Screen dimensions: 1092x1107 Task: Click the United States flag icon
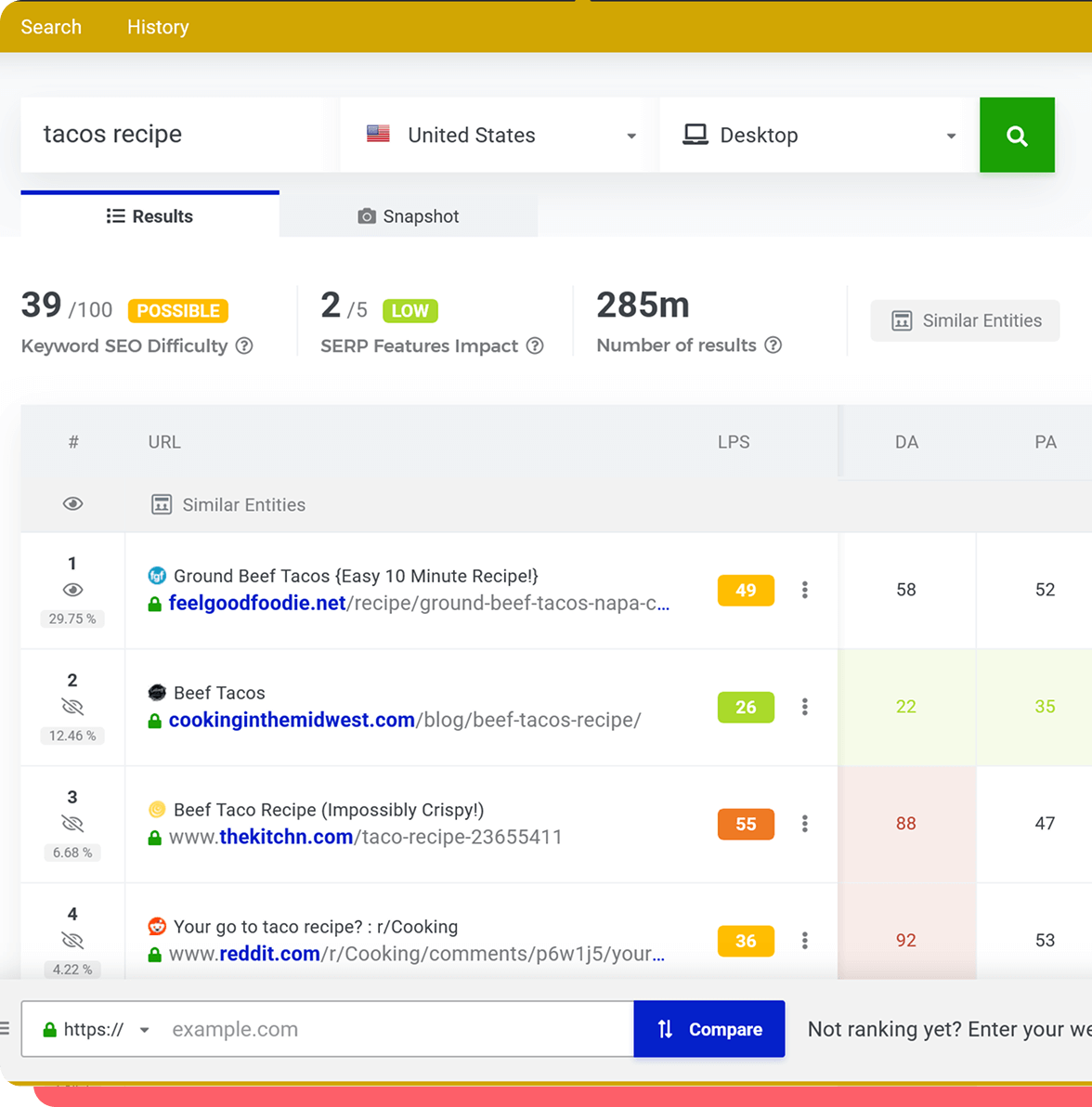pyautogui.click(x=378, y=134)
